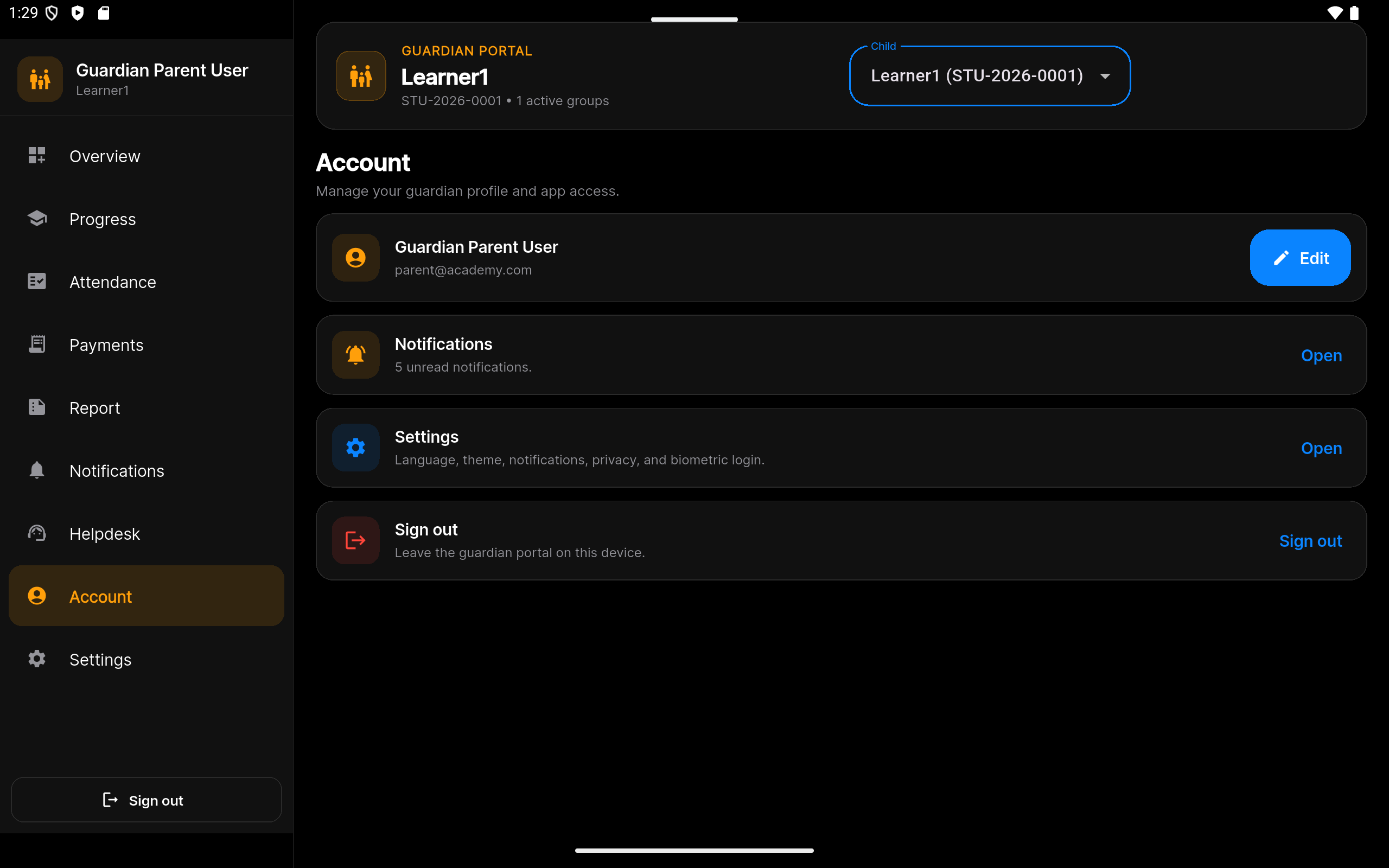The width and height of the screenshot is (1389, 868).
Task: Select Report in the sidebar menu
Action: click(146, 407)
